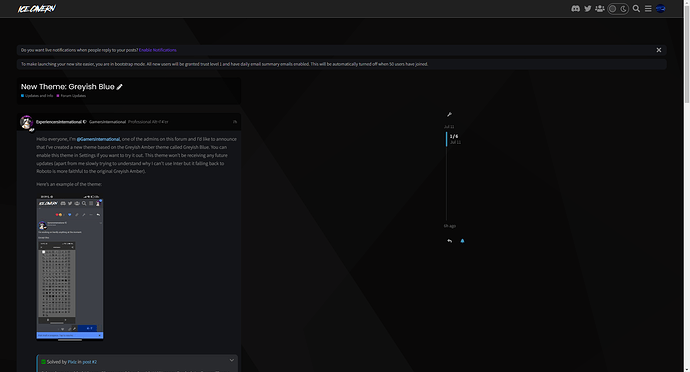
Task: Open topic notification bell on timeline
Action: pyautogui.click(x=462, y=241)
